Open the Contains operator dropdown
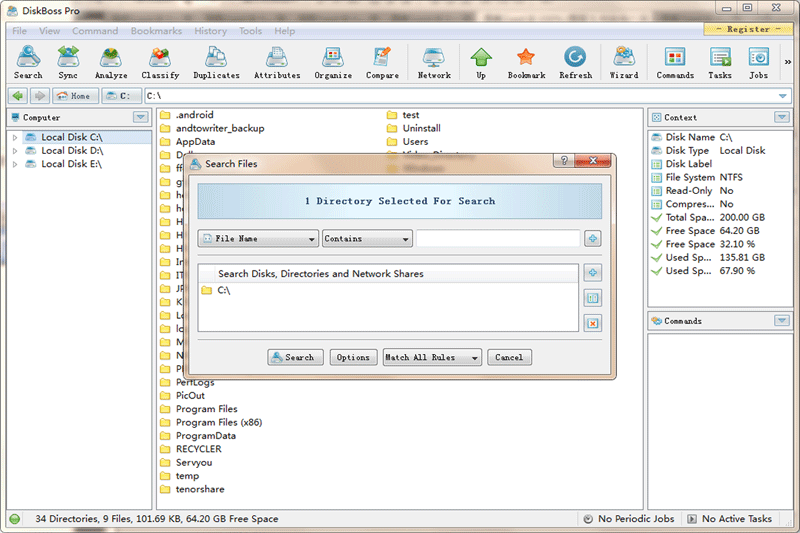Viewport: 800px width, 533px height. [367, 239]
